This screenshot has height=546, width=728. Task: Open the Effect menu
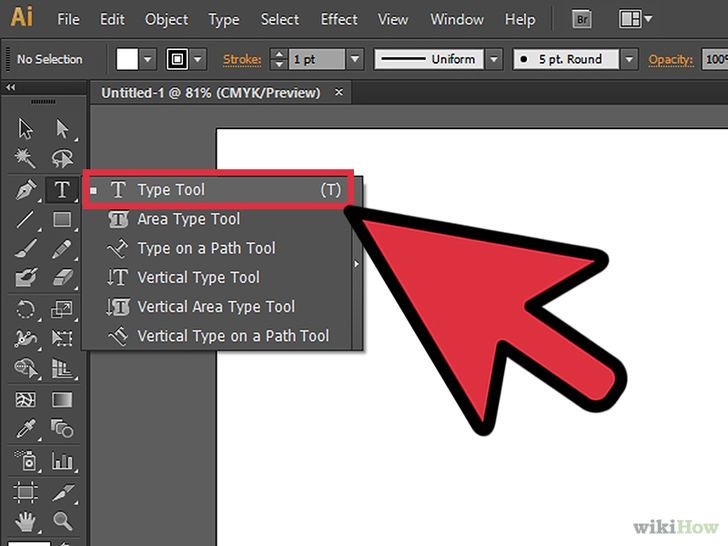tap(339, 20)
